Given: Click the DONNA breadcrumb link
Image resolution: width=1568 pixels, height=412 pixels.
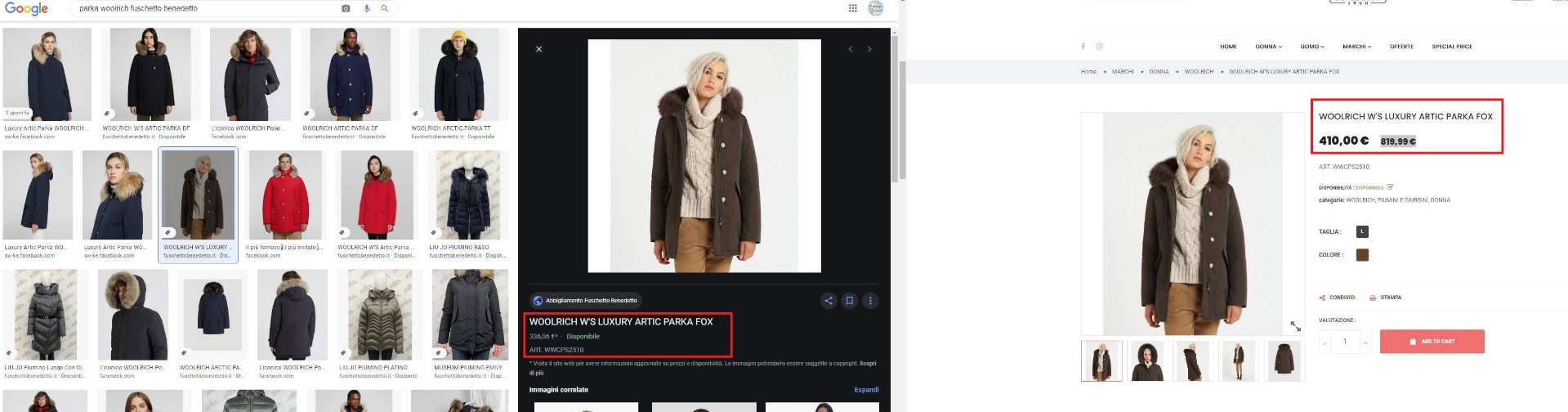Looking at the screenshot, I should (x=1159, y=72).
